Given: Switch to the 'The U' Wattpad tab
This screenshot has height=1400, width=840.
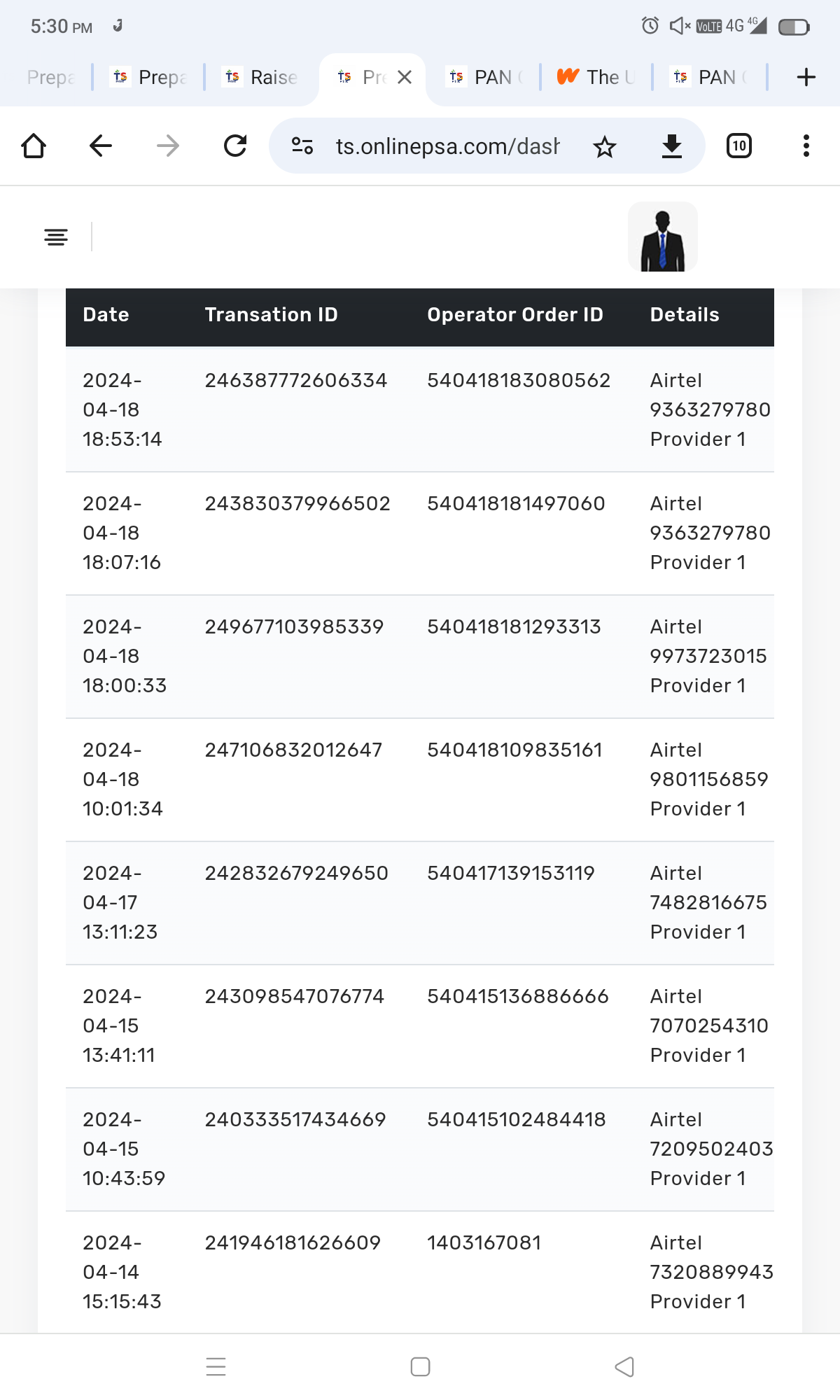Looking at the screenshot, I should click(x=596, y=77).
